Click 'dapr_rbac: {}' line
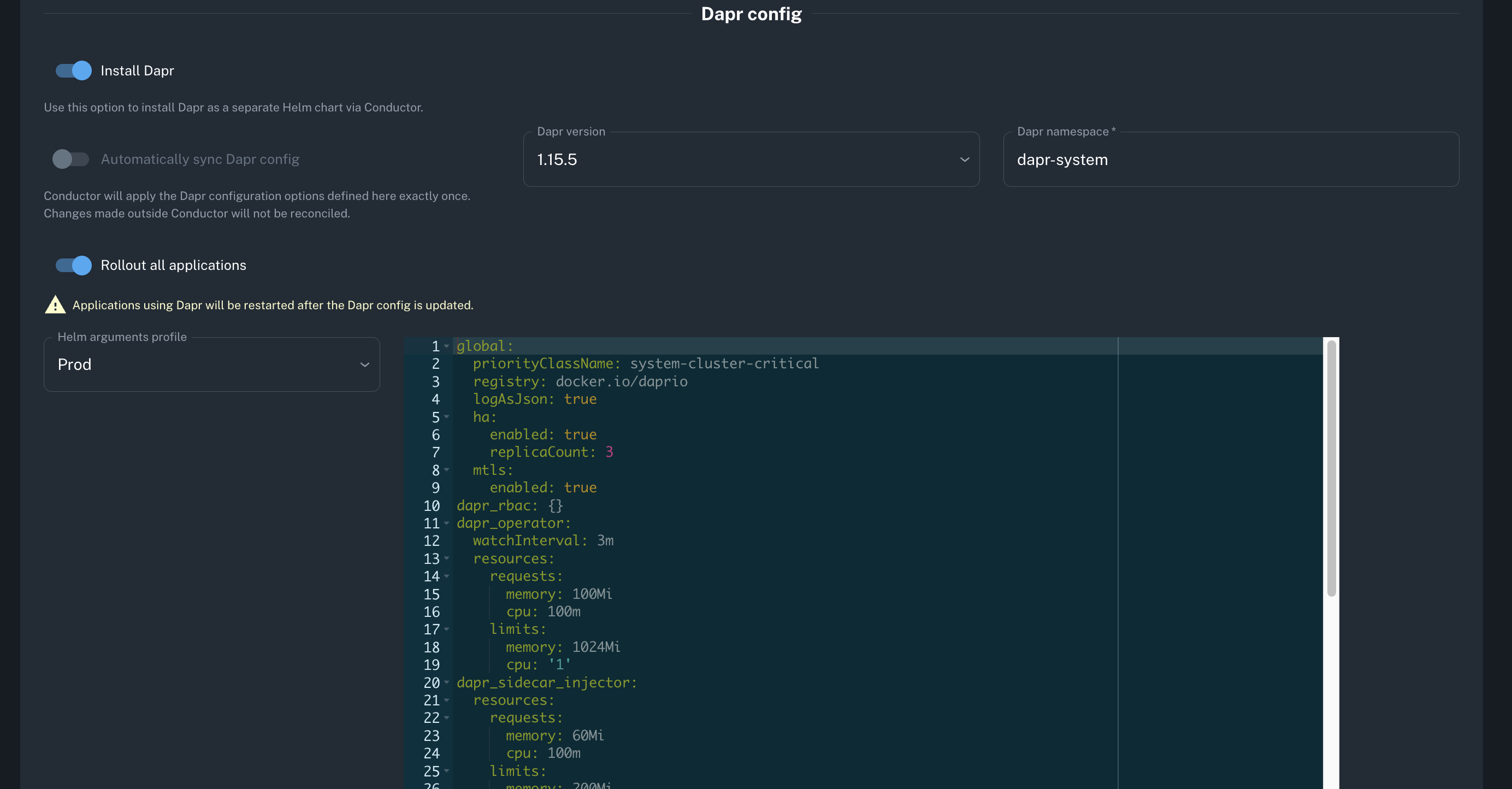This screenshot has height=789, width=1512. point(510,505)
